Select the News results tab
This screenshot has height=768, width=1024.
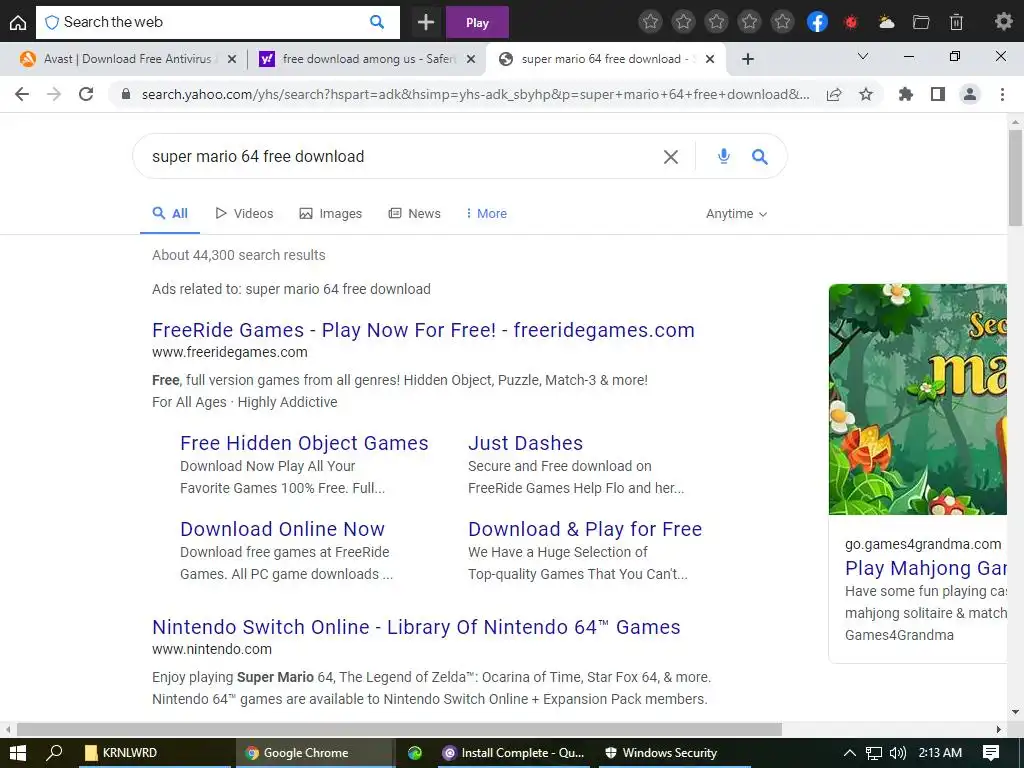coord(415,214)
